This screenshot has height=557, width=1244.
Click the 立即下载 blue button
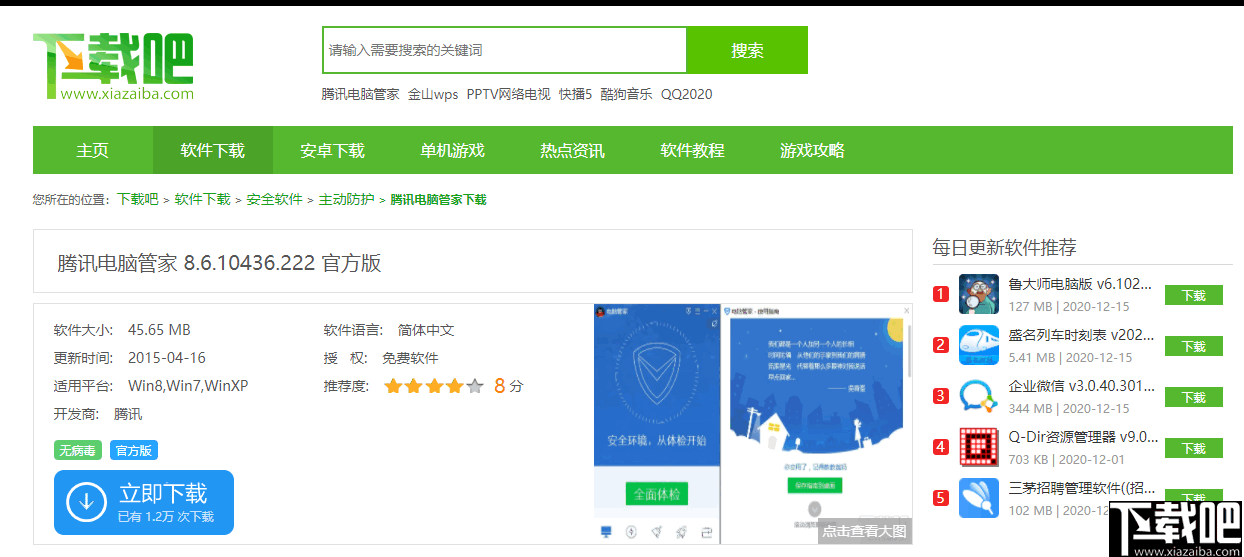click(144, 502)
